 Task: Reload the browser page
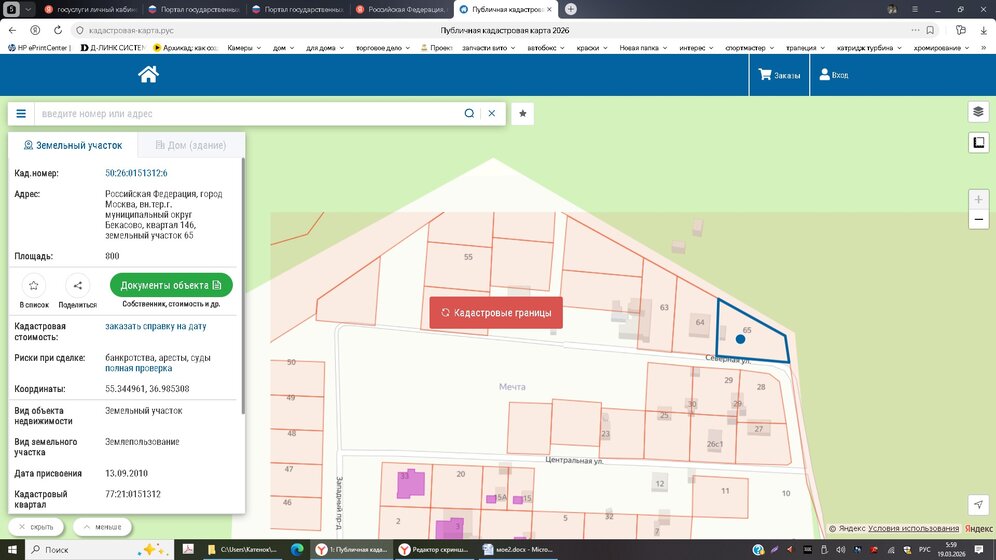click(x=58, y=30)
